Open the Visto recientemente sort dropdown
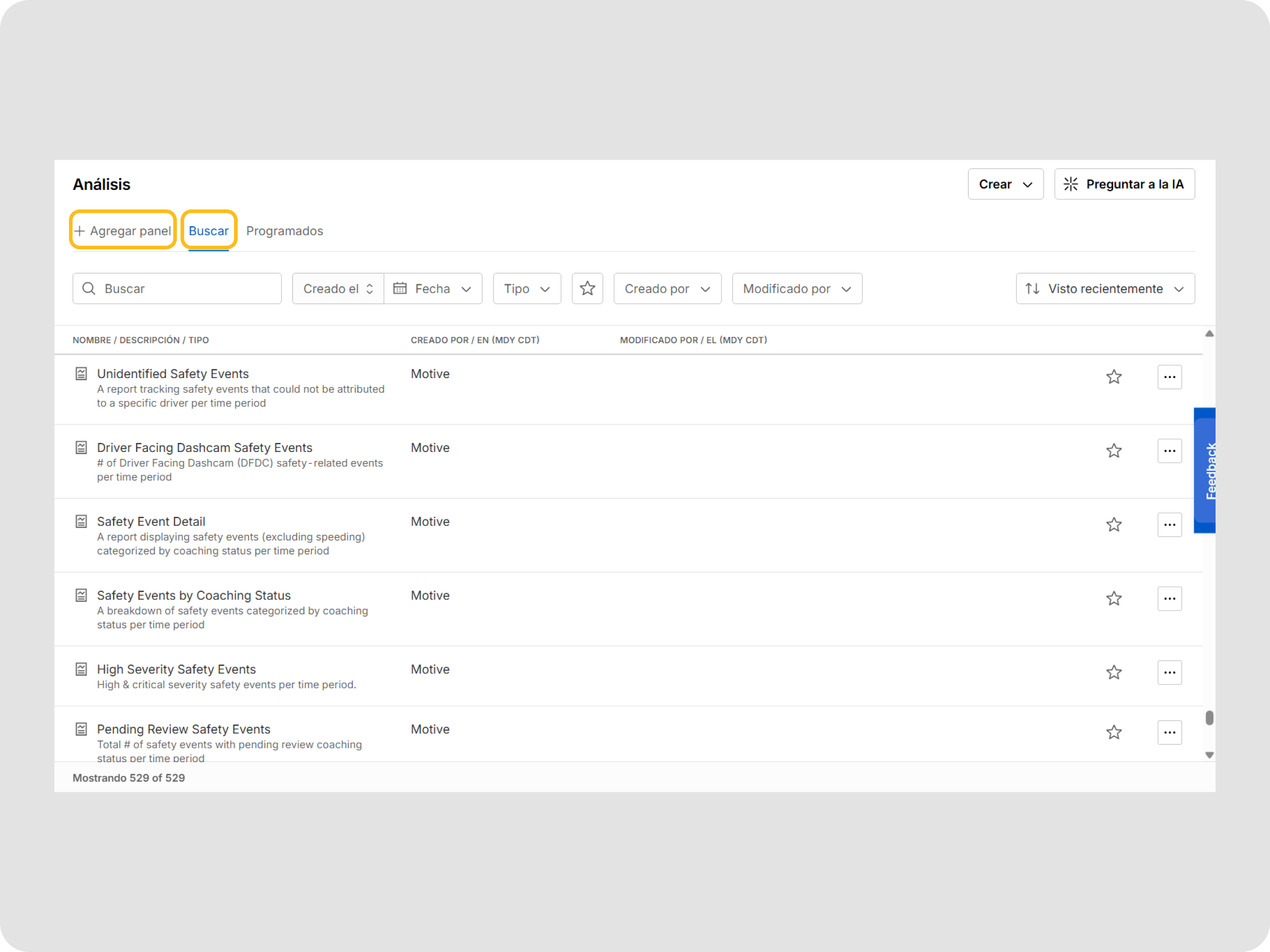The width and height of the screenshot is (1270, 952). pos(1104,289)
